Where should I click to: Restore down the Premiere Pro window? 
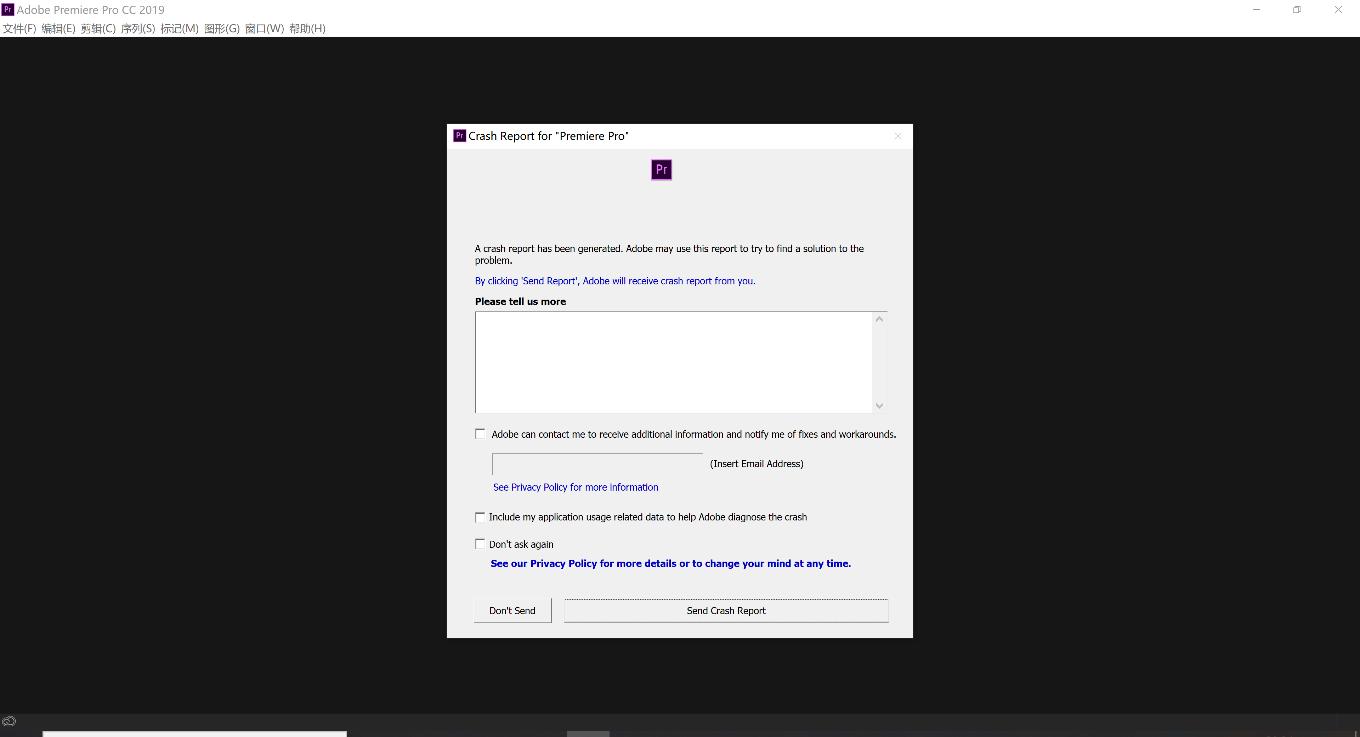click(1296, 10)
